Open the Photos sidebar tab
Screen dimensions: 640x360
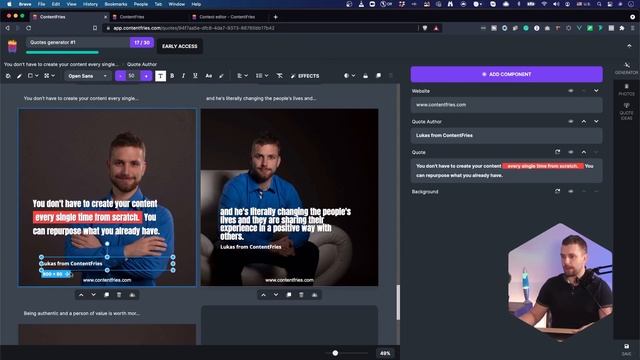tap(627, 90)
